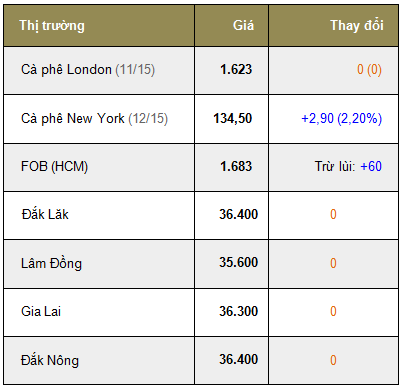Select the Cà phê New York (12/15) label
The image size is (402, 388).
pyautogui.click(x=94, y=118)
